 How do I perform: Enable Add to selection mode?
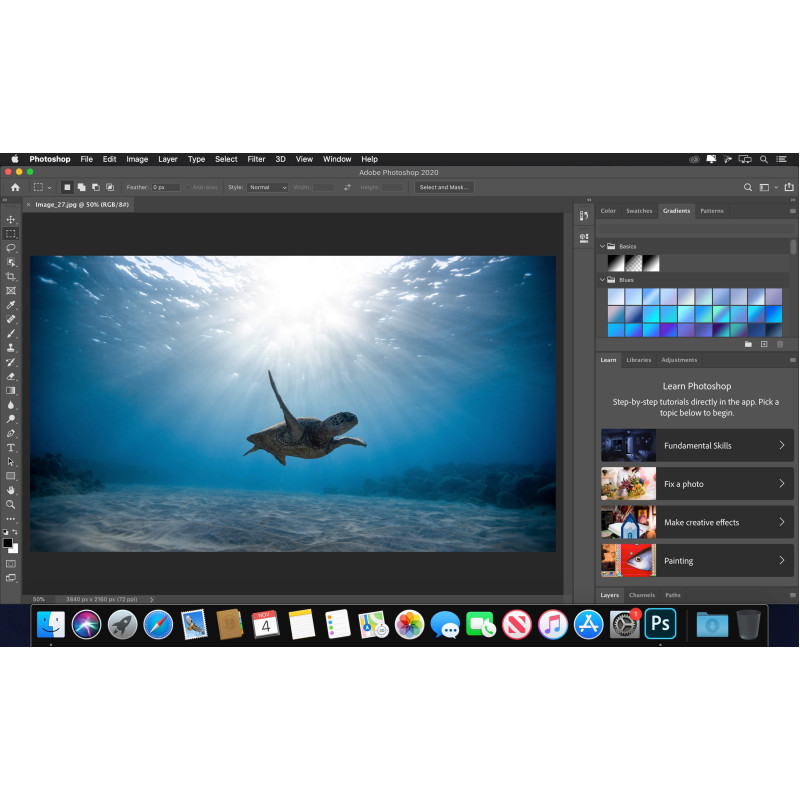(x=82, y=187)
